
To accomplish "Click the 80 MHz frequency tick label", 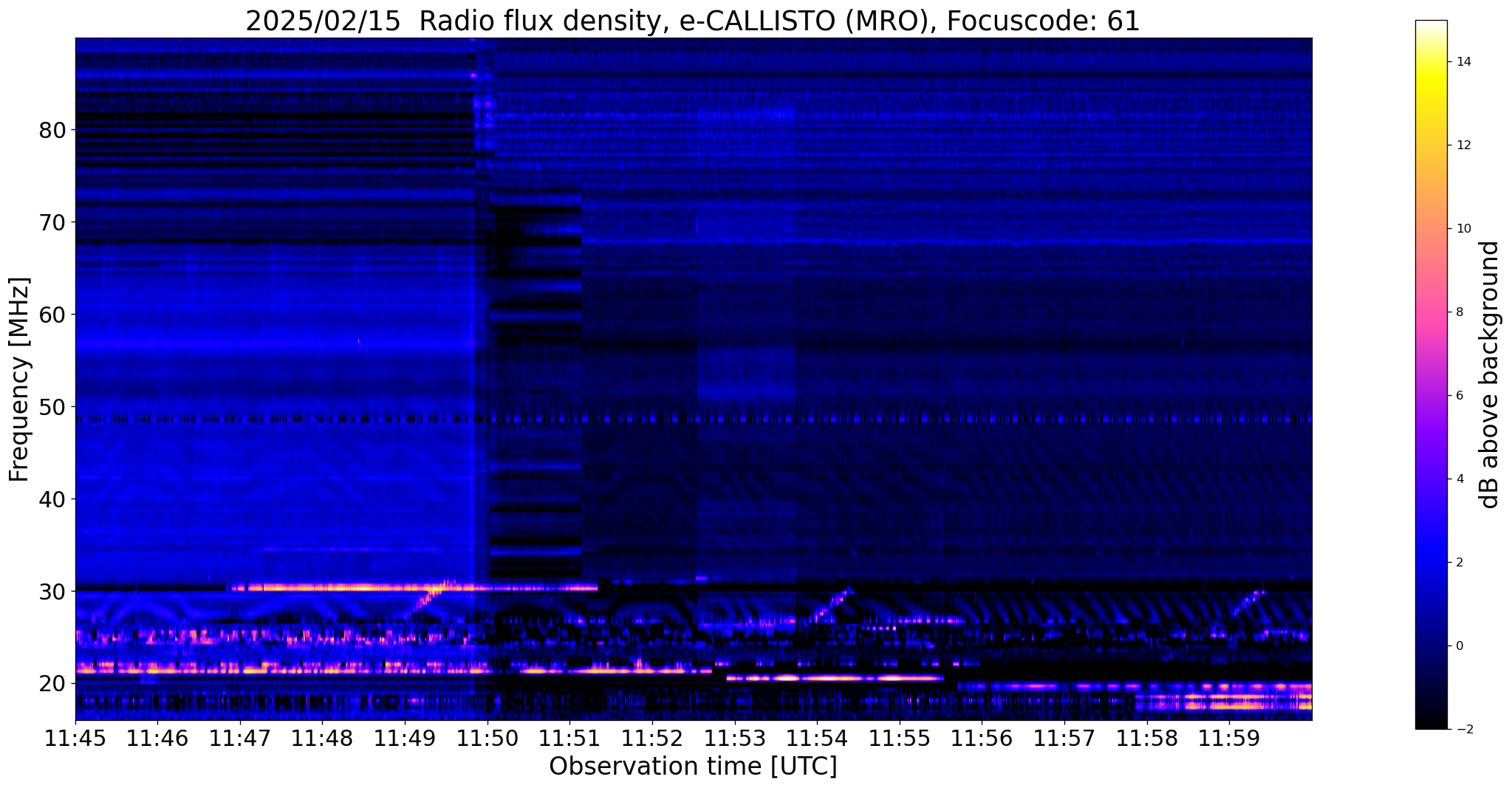I will [52, 131].
